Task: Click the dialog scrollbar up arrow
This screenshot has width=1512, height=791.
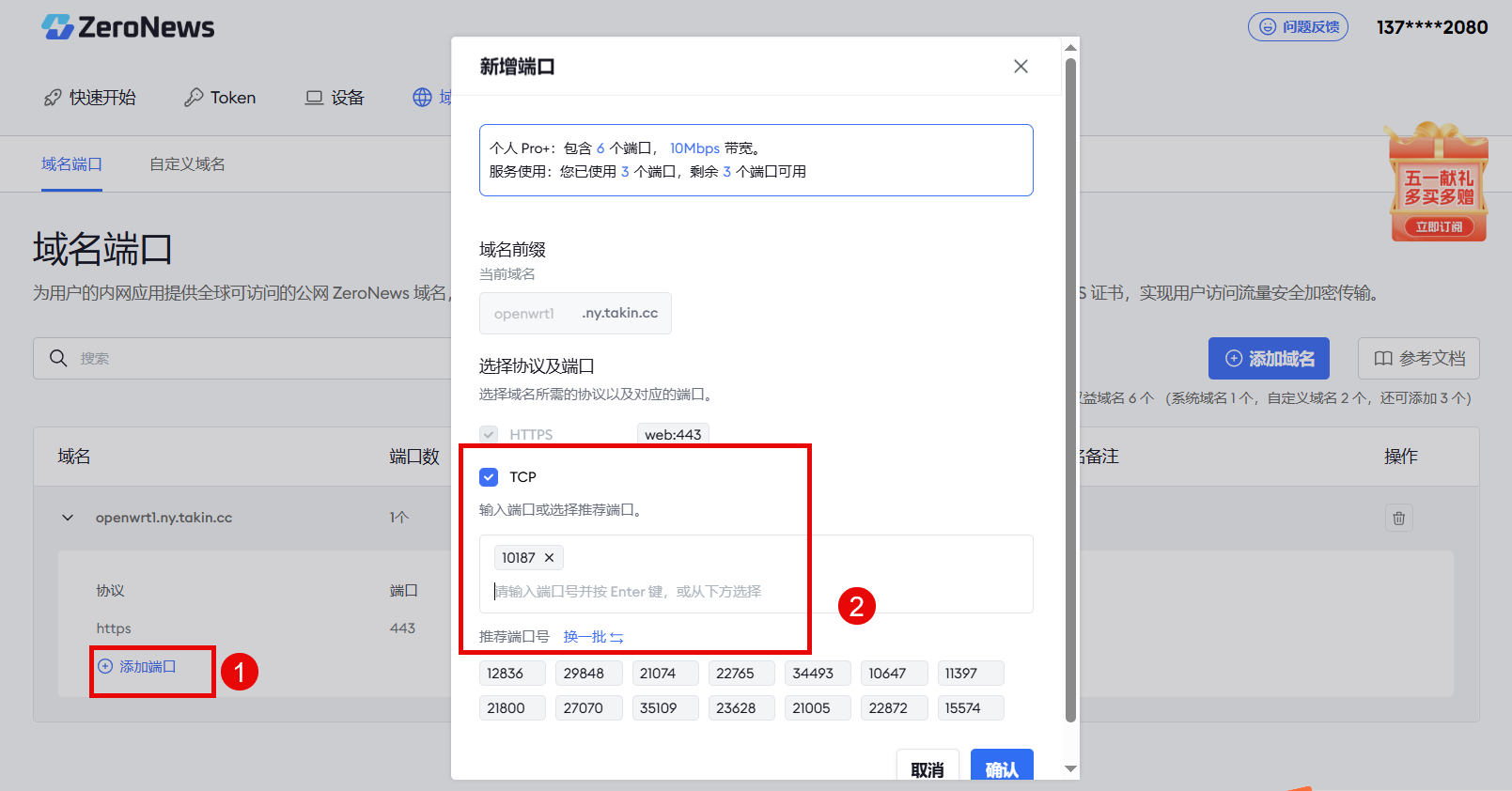Action: 1070,47
